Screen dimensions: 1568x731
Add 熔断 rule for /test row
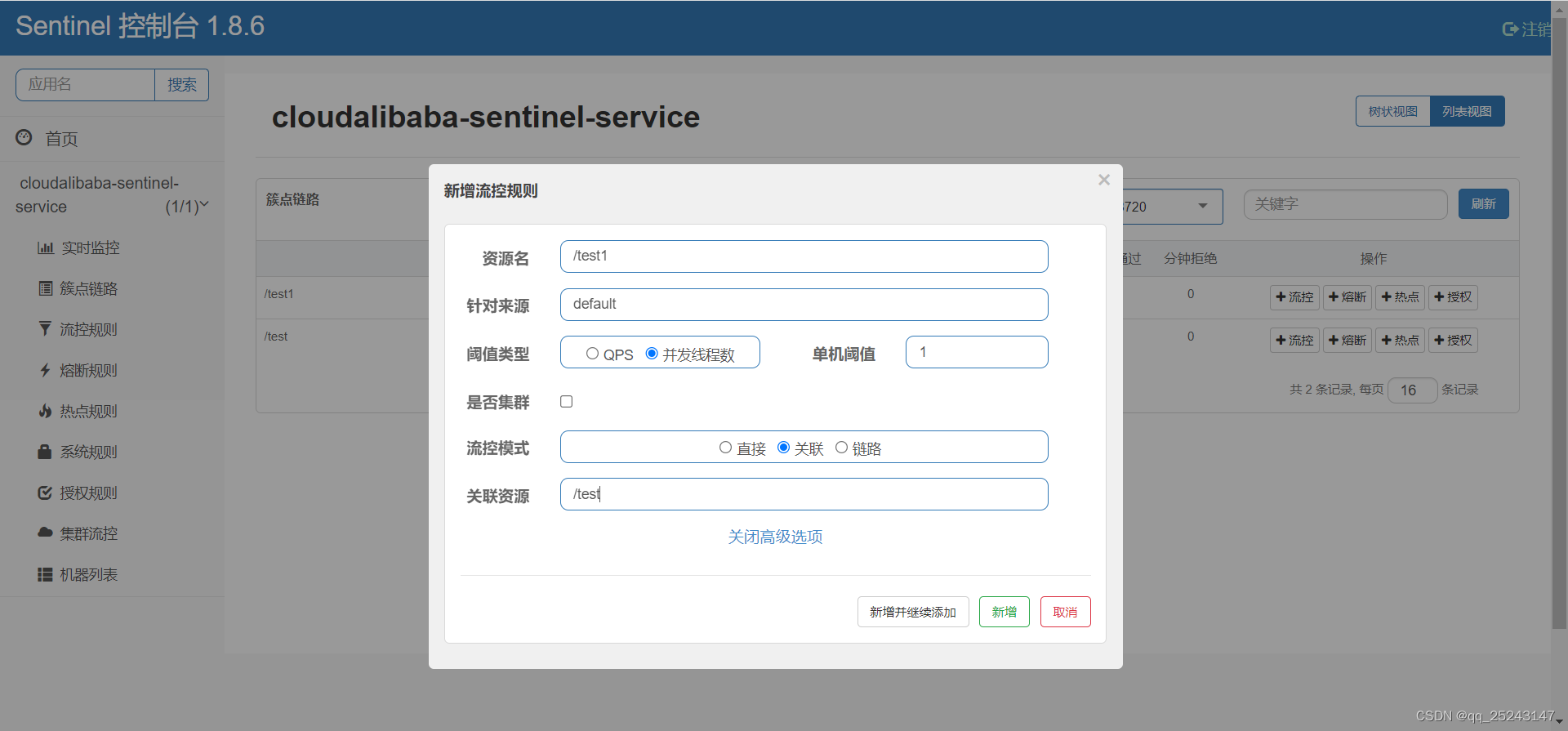pyautogui.click(x=1347, y=340)
